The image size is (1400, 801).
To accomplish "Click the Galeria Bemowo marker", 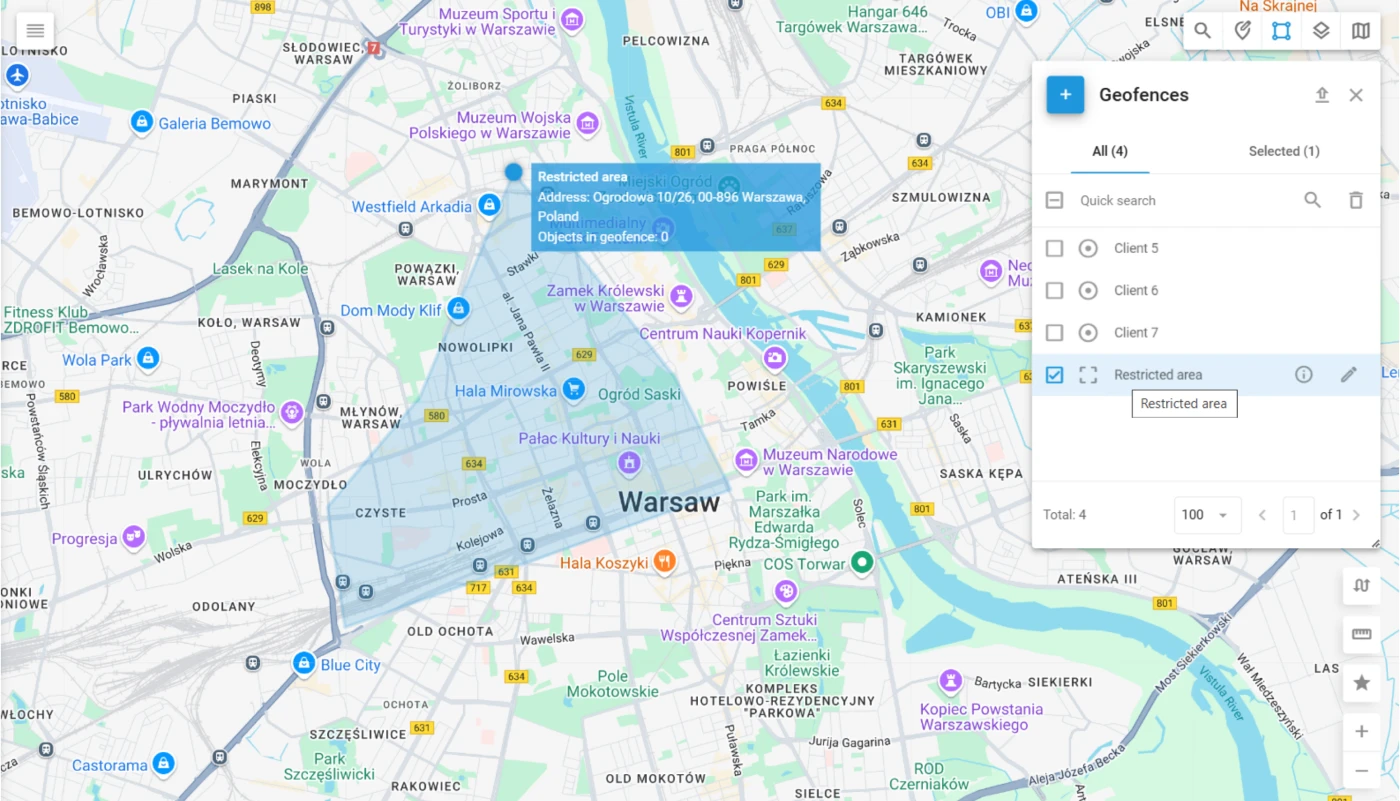I will tap(142, 122).
